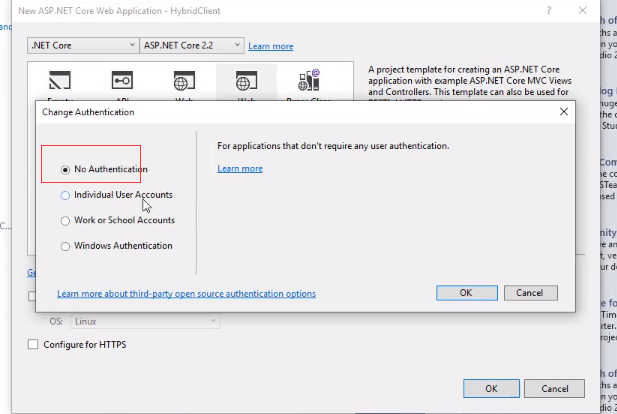Click Cancel in New ASP.NET Core Web Application window

(x=554, y=388)
